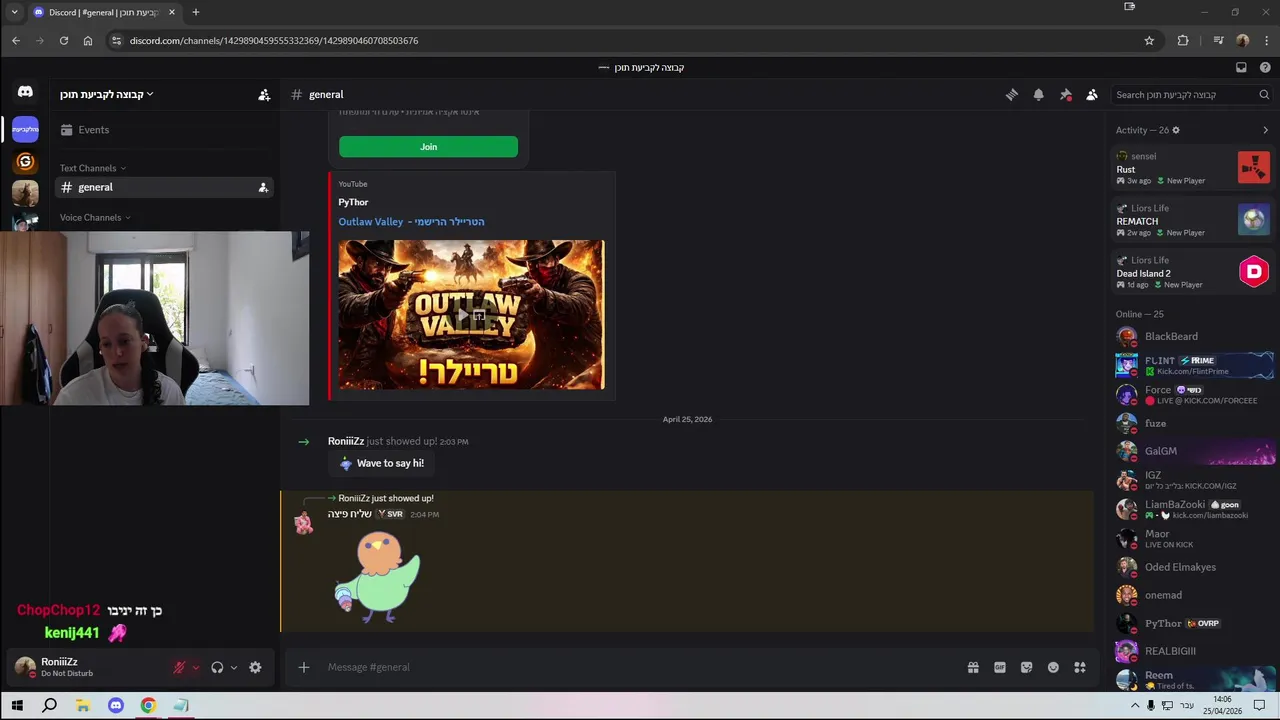Open the Send a Gift icon

pos(973,667)
